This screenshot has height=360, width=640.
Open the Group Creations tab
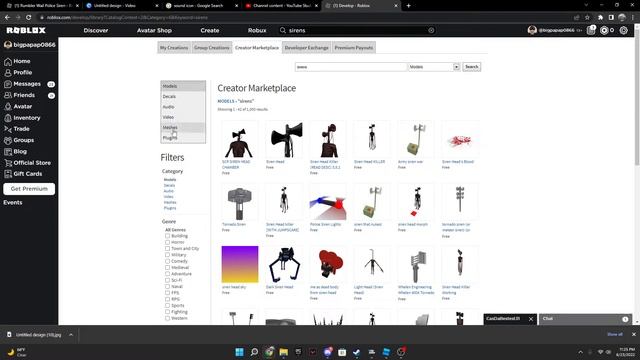[x=211, y=47]
